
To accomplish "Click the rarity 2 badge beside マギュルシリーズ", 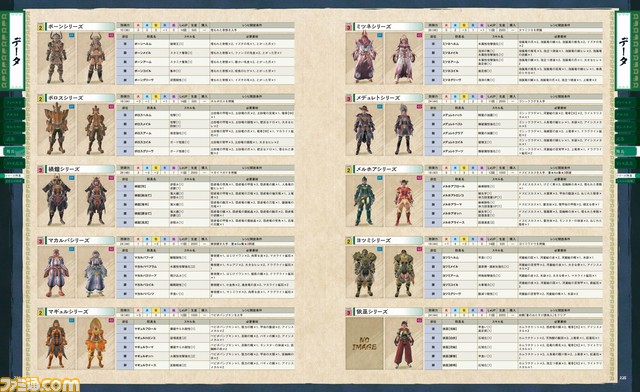I will click(x=40, y=313).
